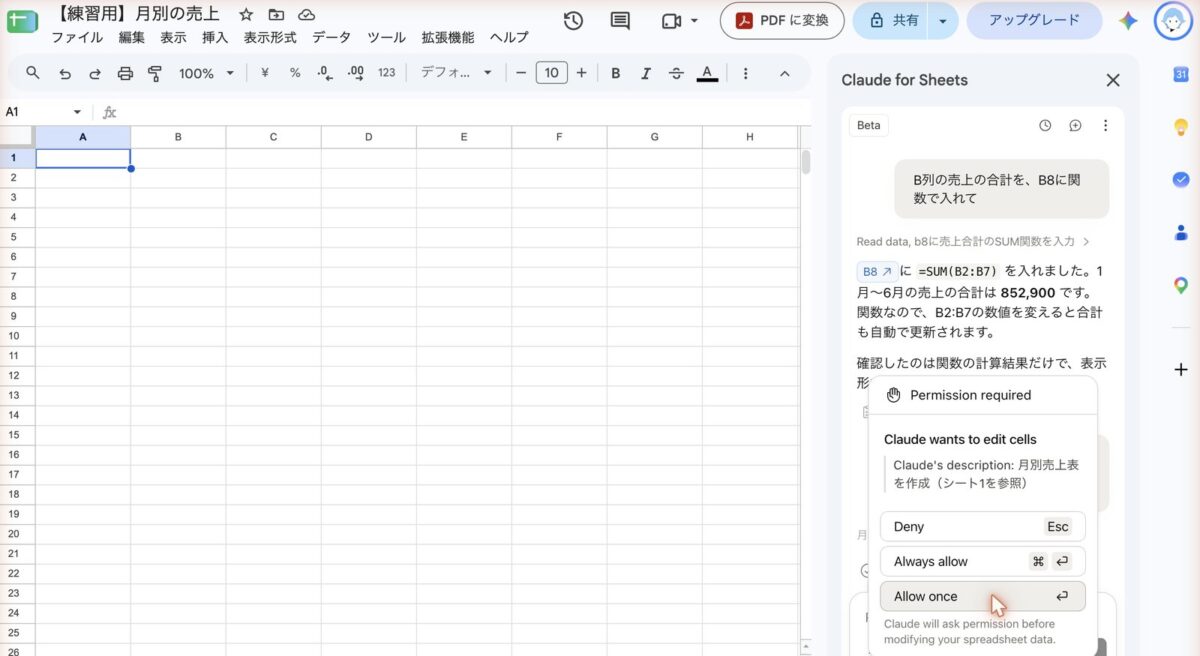Format as percent
Viewport: 1200px width, 656px height.
(x=295, y=73)
